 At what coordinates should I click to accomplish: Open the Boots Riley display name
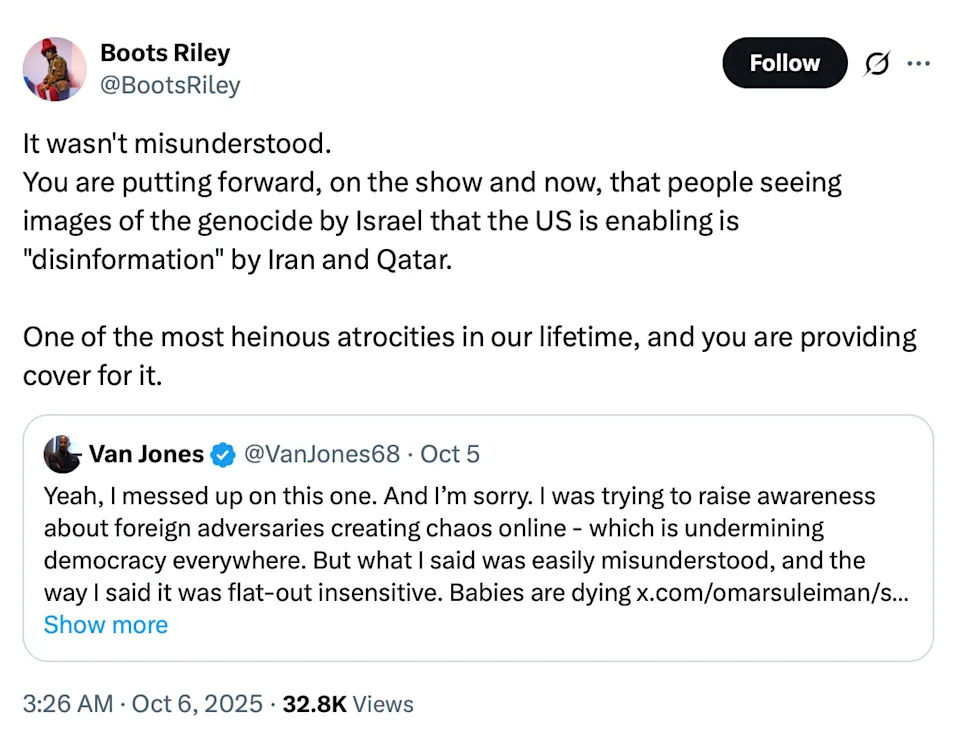pyautogui.click(x=166, y=52)
